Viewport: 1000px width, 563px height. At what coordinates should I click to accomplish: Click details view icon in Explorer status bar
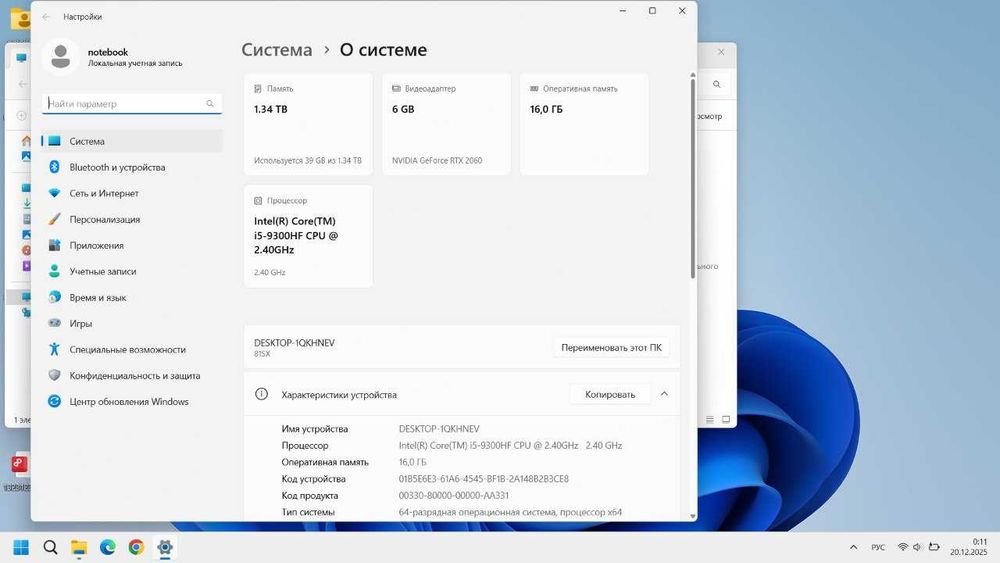[x=710, y=420]
